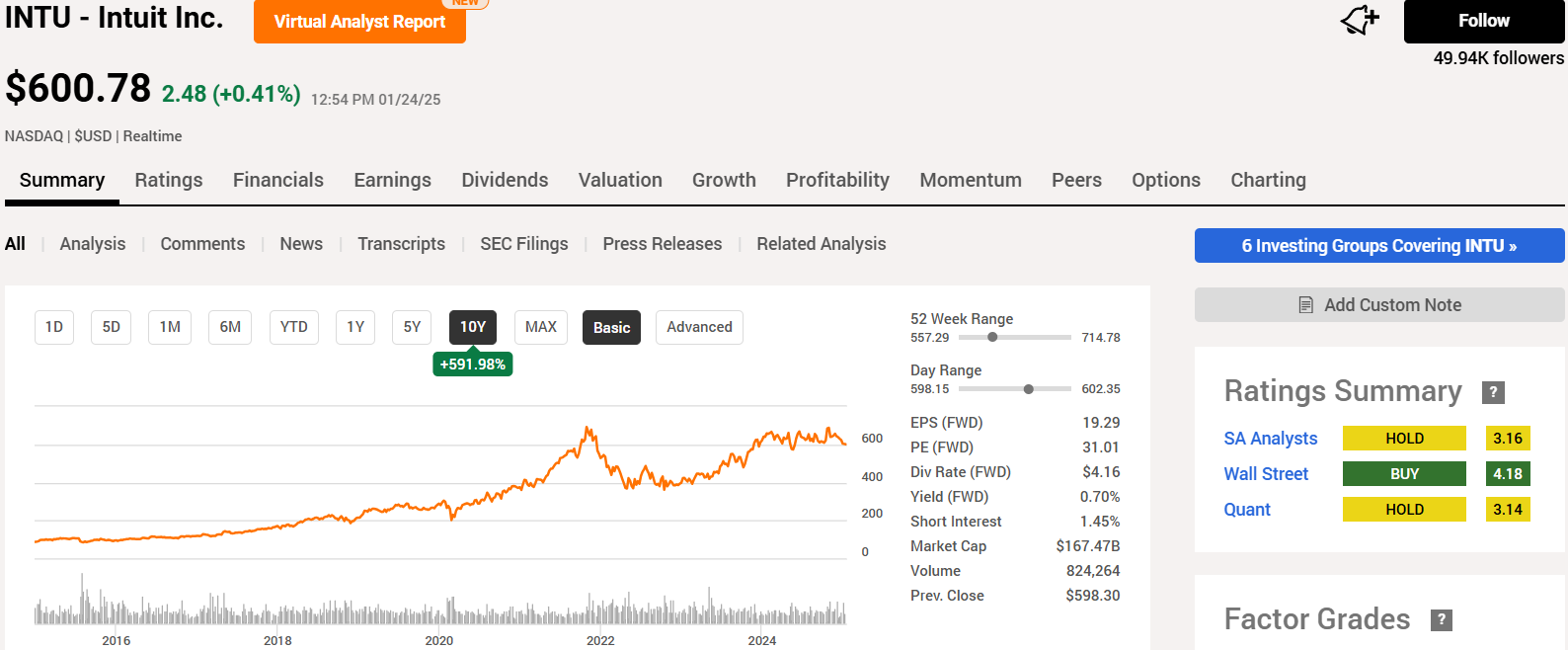Set chart range to 1D
Image resolution: width=1568 pixels, height=650 pixels.
(x=54, y=327)
